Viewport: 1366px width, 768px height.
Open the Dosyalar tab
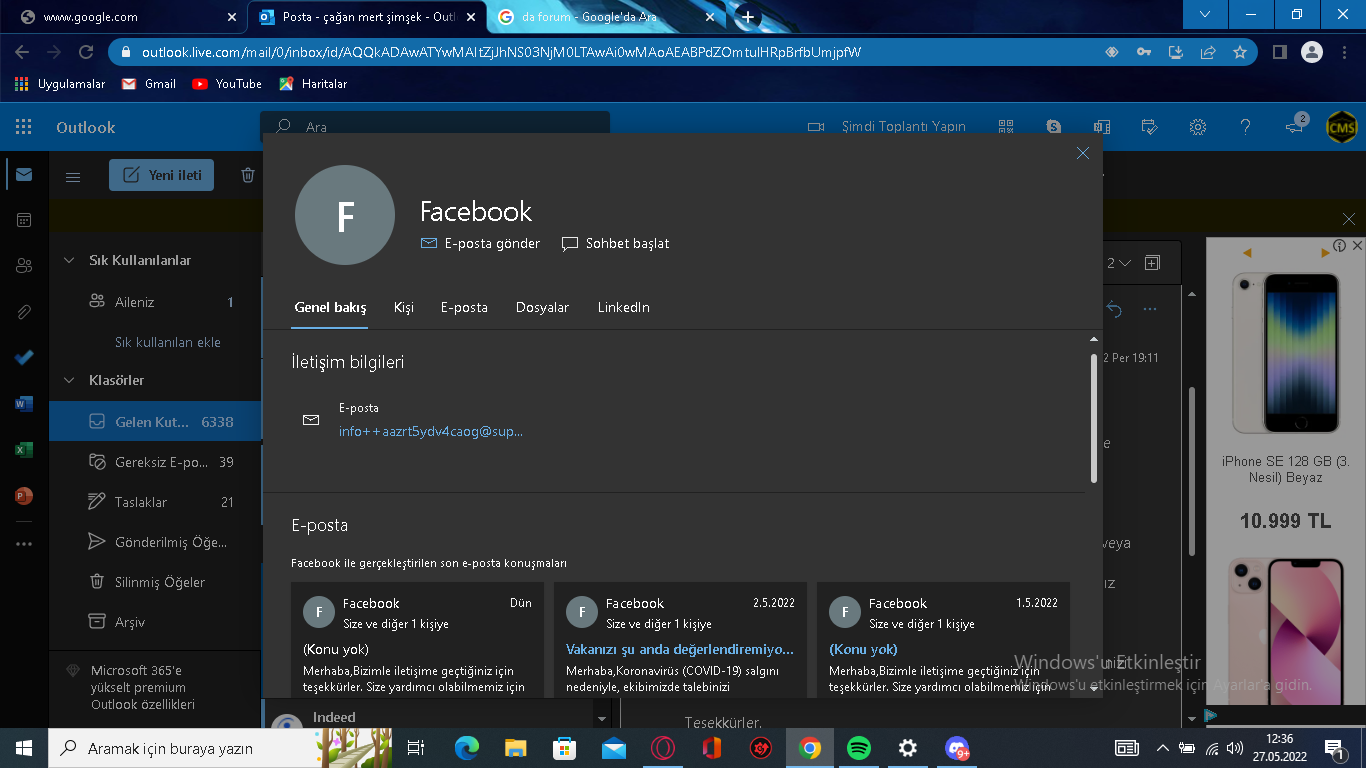(x=542, y=307)
